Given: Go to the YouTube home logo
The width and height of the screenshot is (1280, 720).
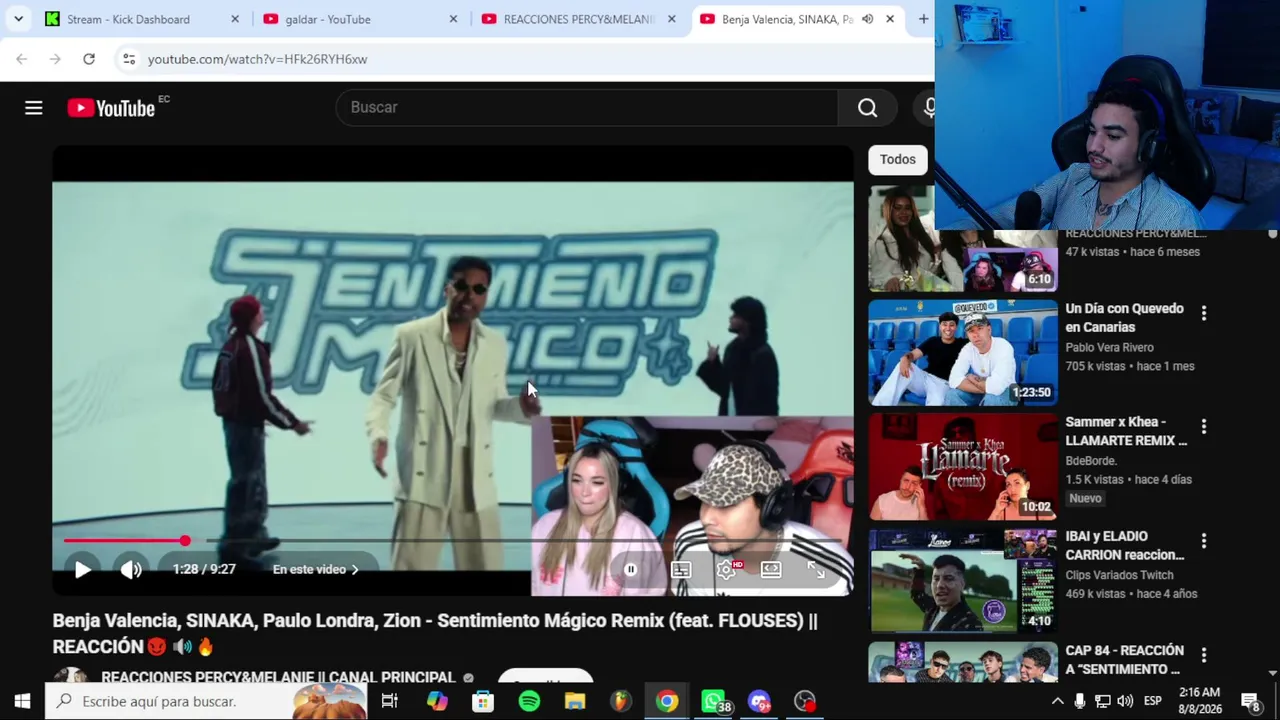Looking at the screenshot, I should pyautogui.click(x=111, y=108).
